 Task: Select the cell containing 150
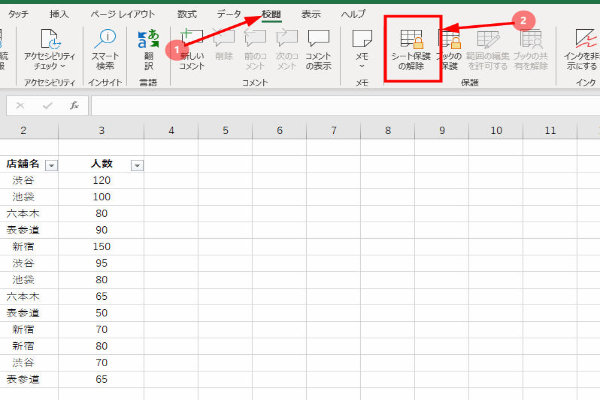pos(101,246)
